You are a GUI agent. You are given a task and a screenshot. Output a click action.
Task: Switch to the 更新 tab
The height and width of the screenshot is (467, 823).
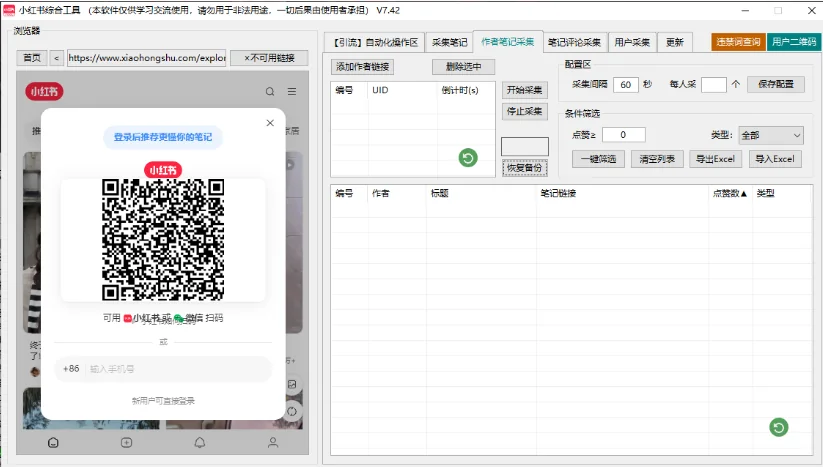(x=675, y=43)
